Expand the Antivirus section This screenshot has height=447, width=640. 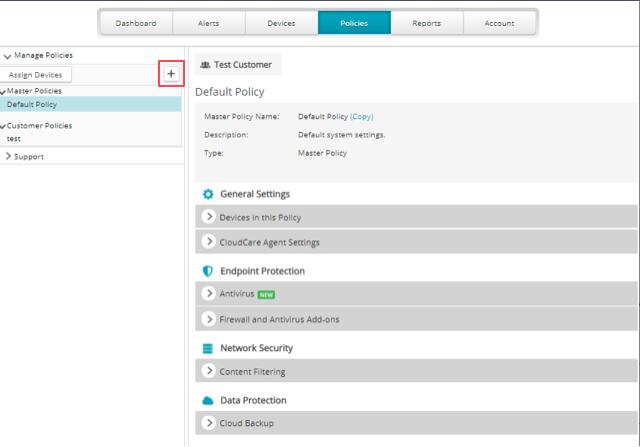tap(210, 294)
